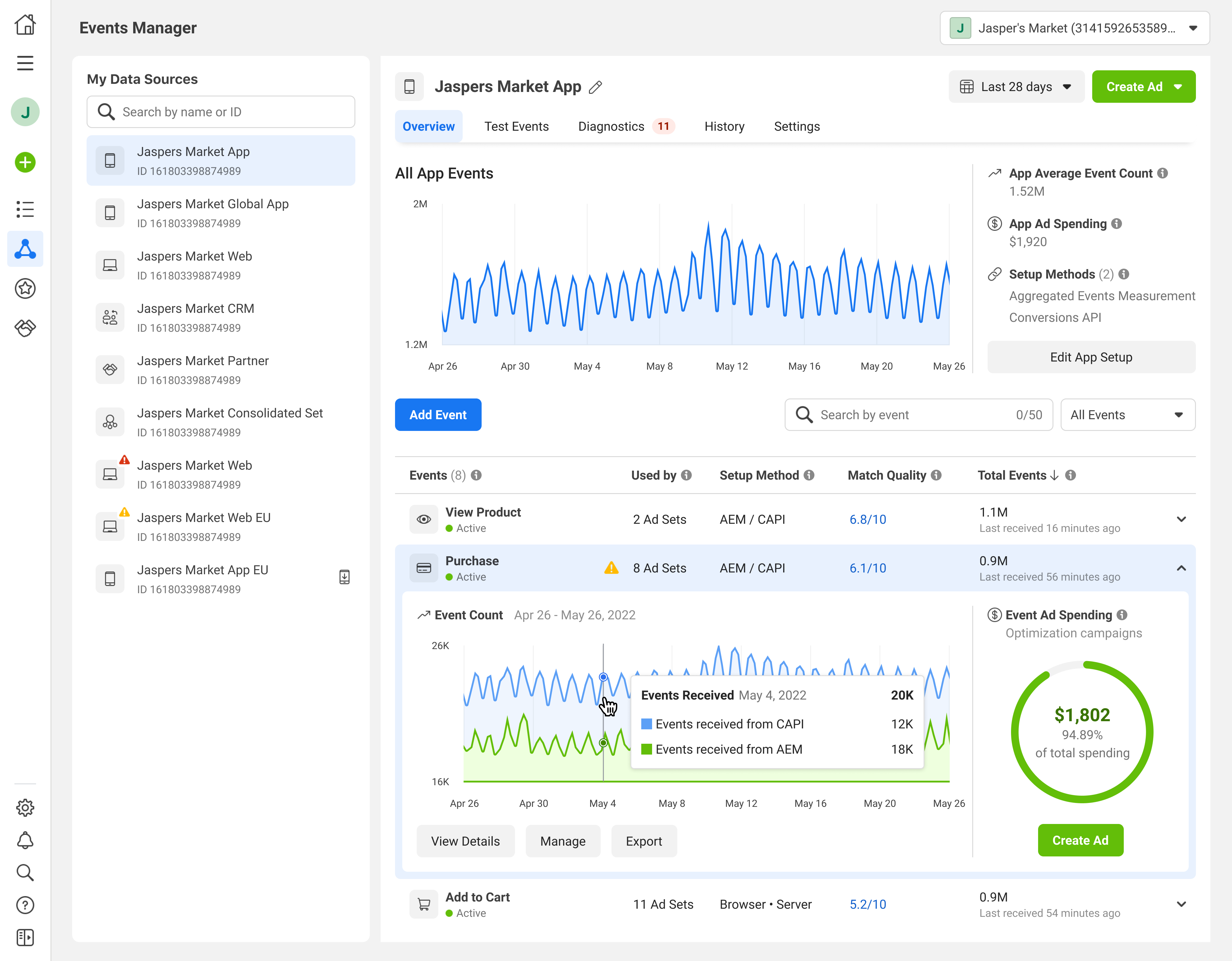This screenshot has height=961, width=1232.
Task: Click the info icon next to Match Quality
Action: coord(936,475)
